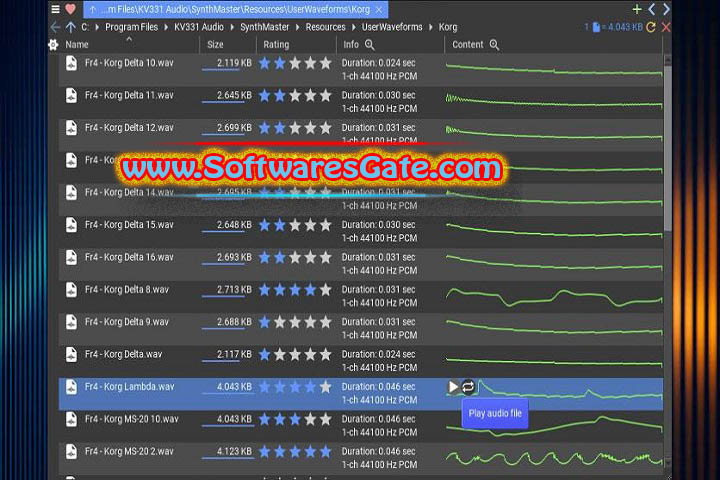This screenshot has width=720, height=480.
Task: Expand arrow after UserWaveforms breadcrumb
Action: point(431,27)
